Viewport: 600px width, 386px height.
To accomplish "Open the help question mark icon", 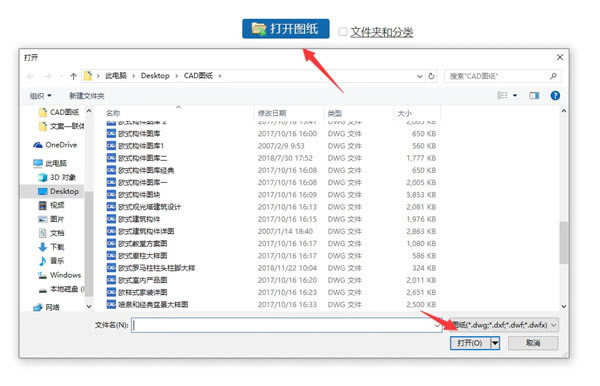I will [x=555, y=96].
